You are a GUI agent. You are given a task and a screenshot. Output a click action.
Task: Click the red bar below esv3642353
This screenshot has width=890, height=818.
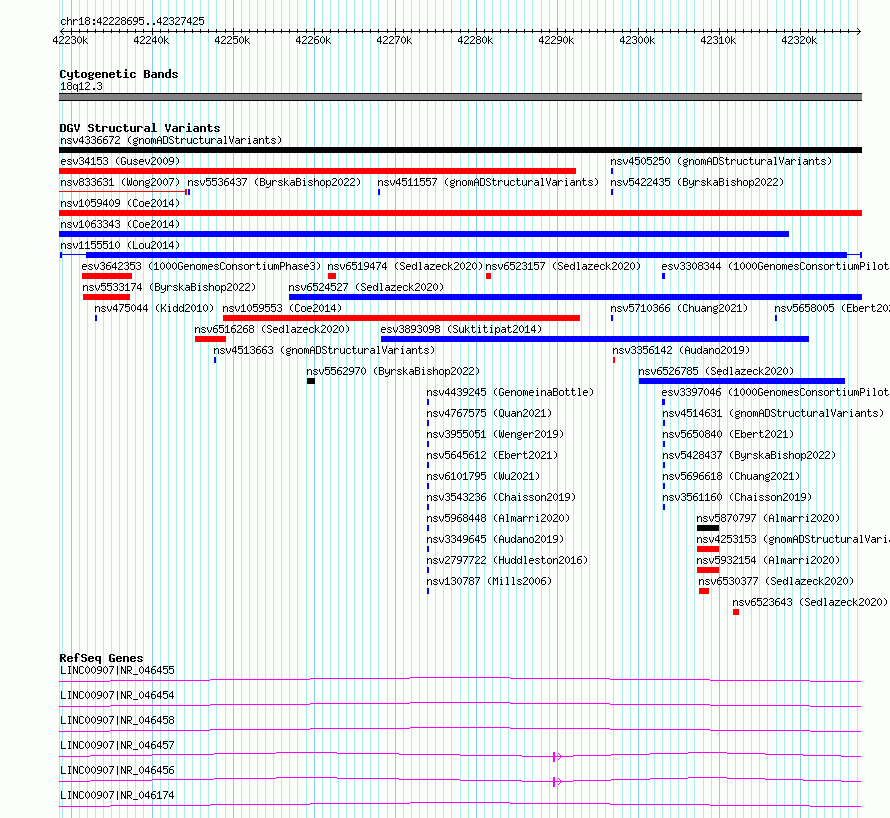point(107,276)
